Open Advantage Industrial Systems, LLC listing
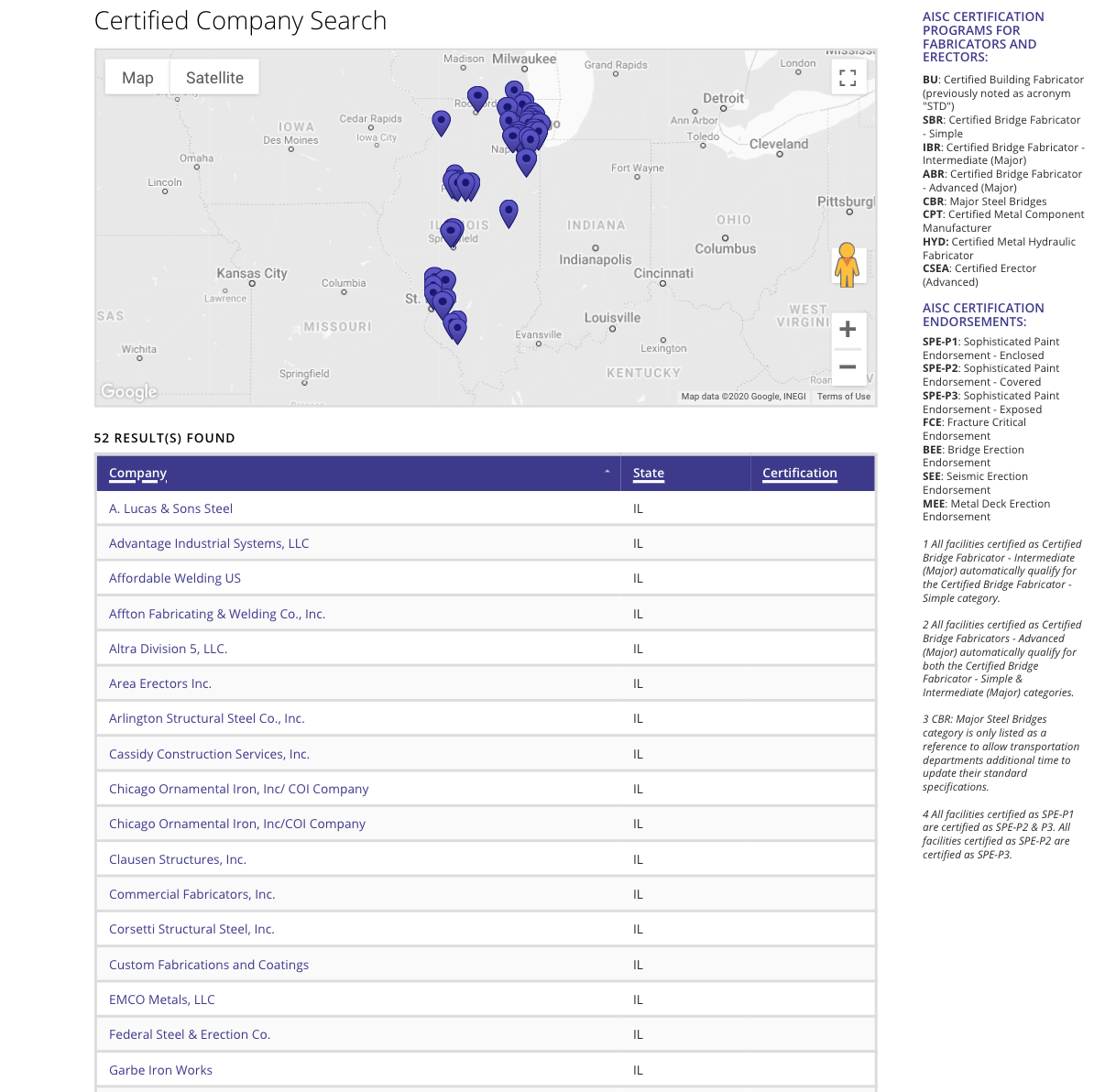 209,543
